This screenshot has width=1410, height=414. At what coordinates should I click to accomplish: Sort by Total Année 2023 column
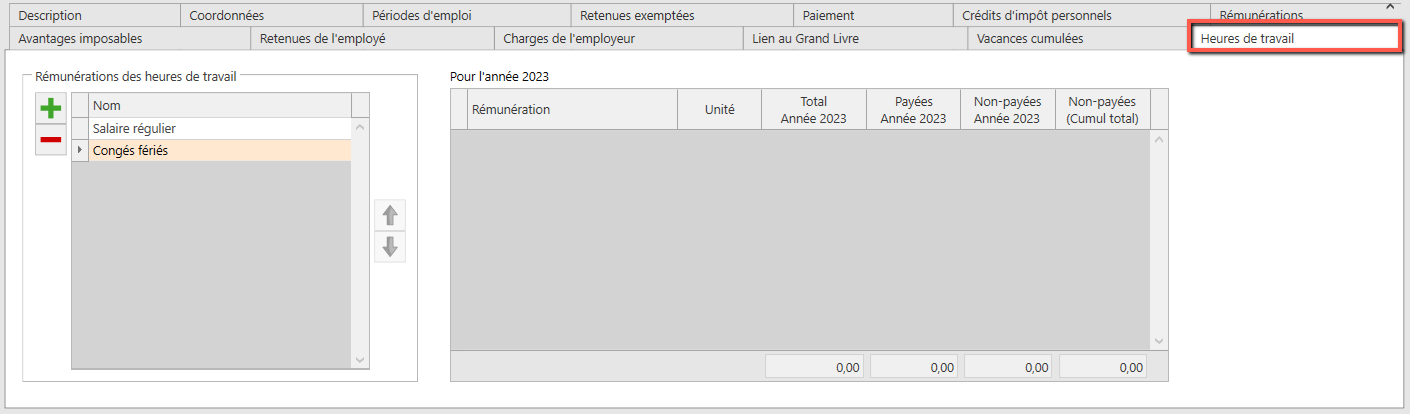pyautogui.click(x=813, y=109)
